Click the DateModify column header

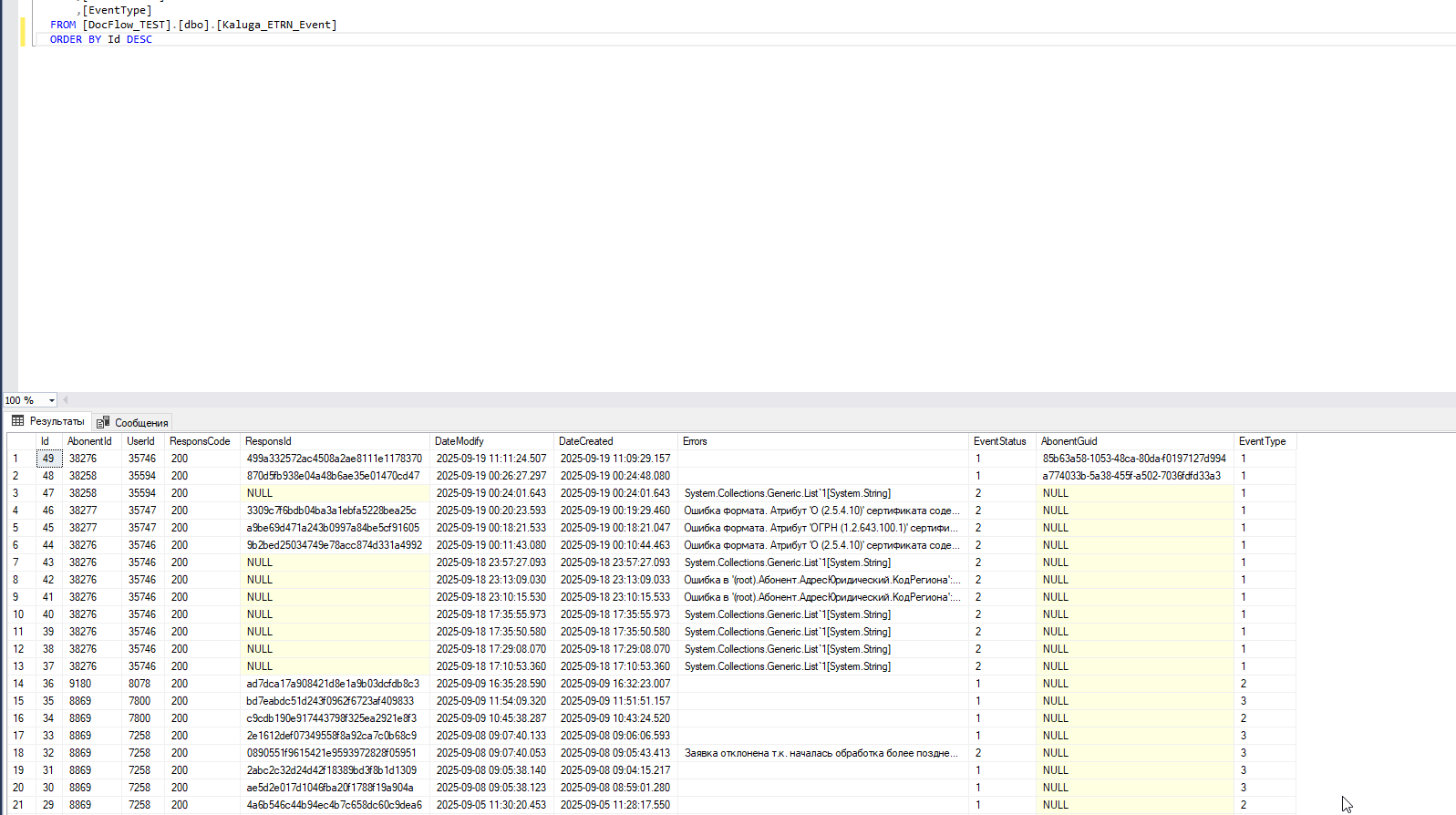491,441
